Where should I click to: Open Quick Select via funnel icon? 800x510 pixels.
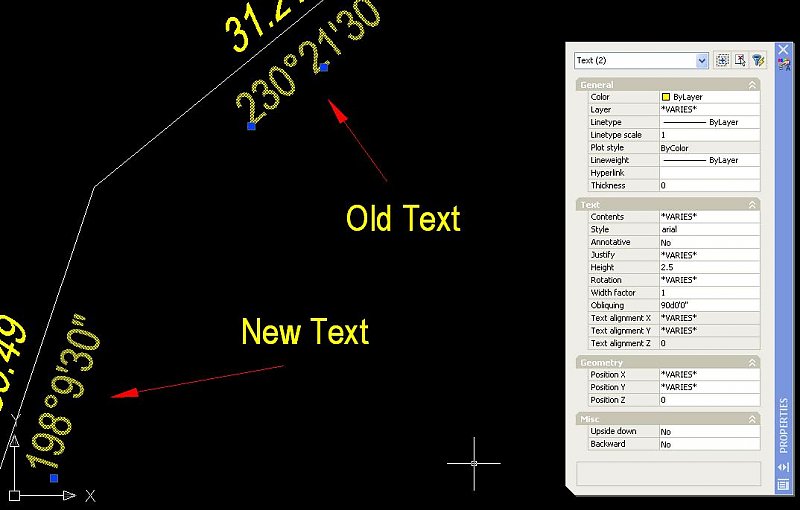click(758, 60)
